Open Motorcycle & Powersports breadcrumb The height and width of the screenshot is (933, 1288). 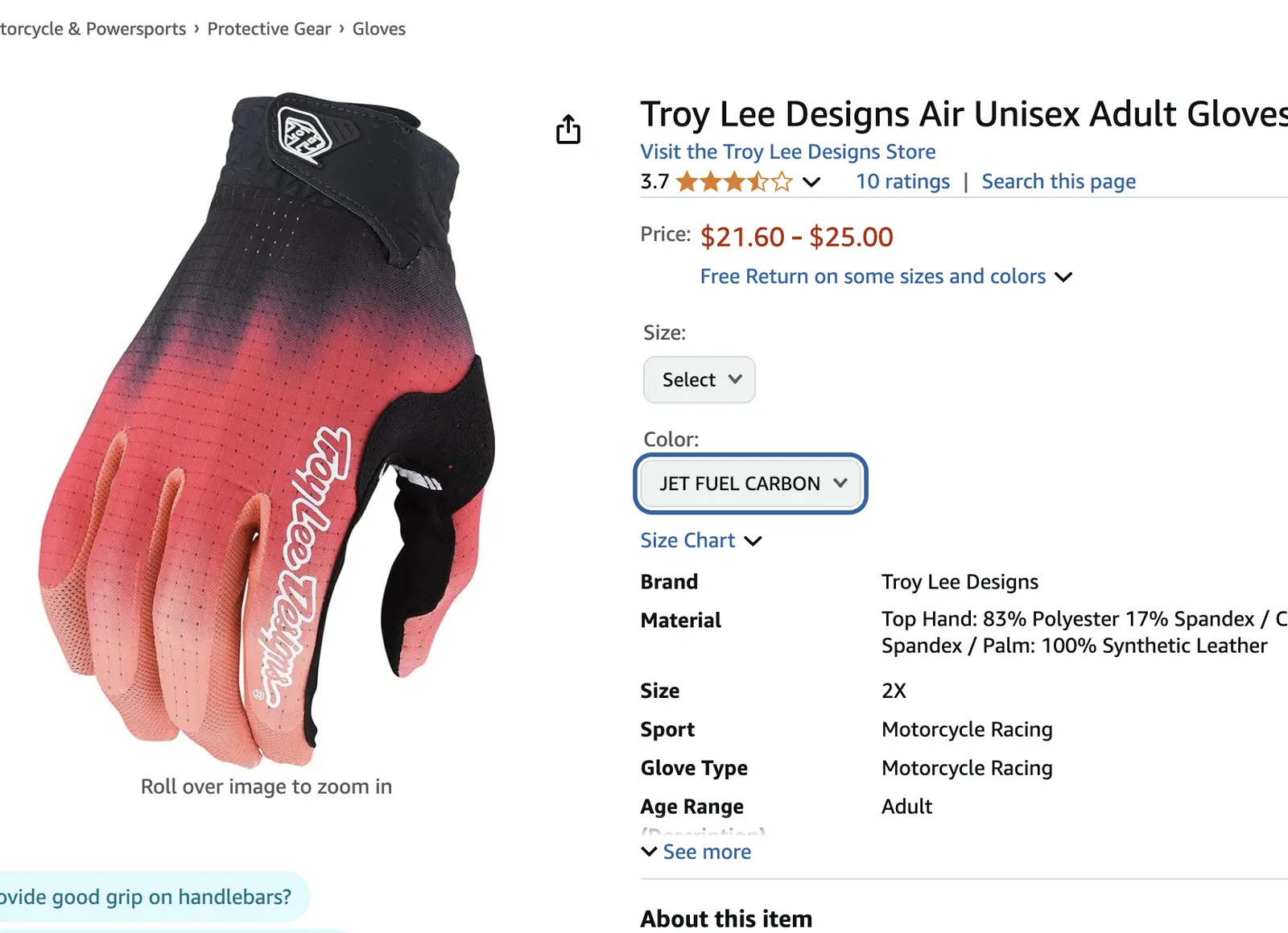point(93,29)
